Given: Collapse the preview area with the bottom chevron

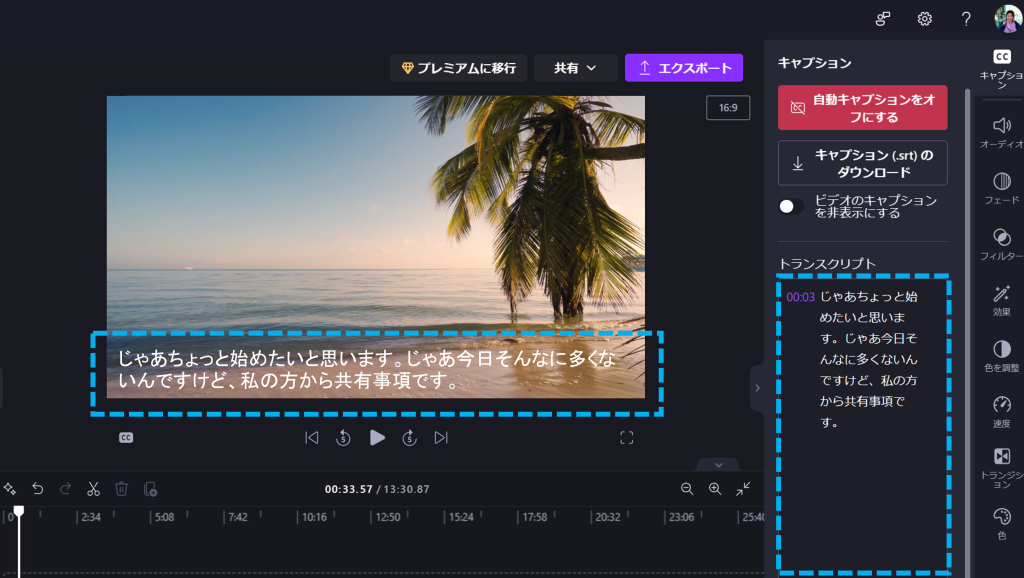Looking at the screenshot, I should coord(717,465).
